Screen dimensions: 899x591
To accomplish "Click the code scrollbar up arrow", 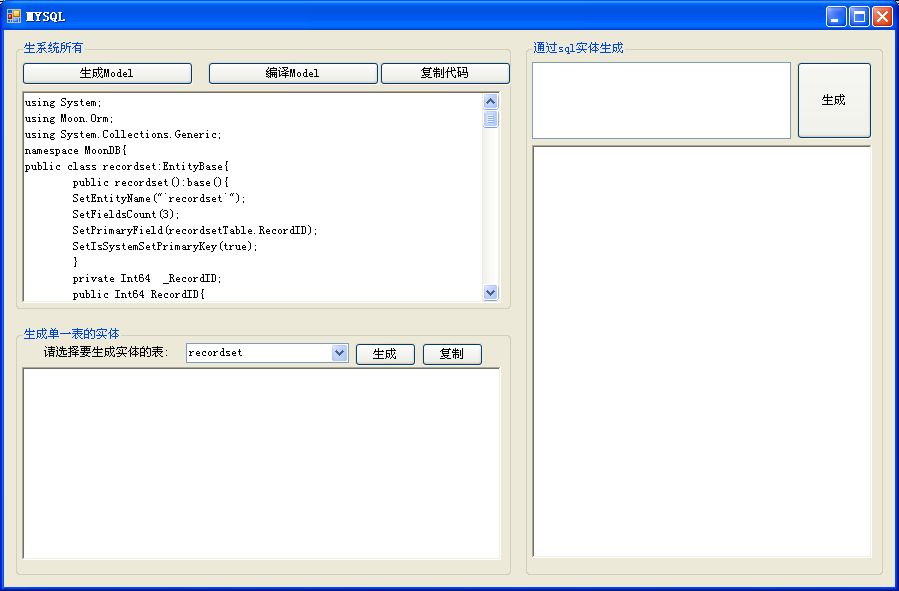I will [x=490, y=101].
